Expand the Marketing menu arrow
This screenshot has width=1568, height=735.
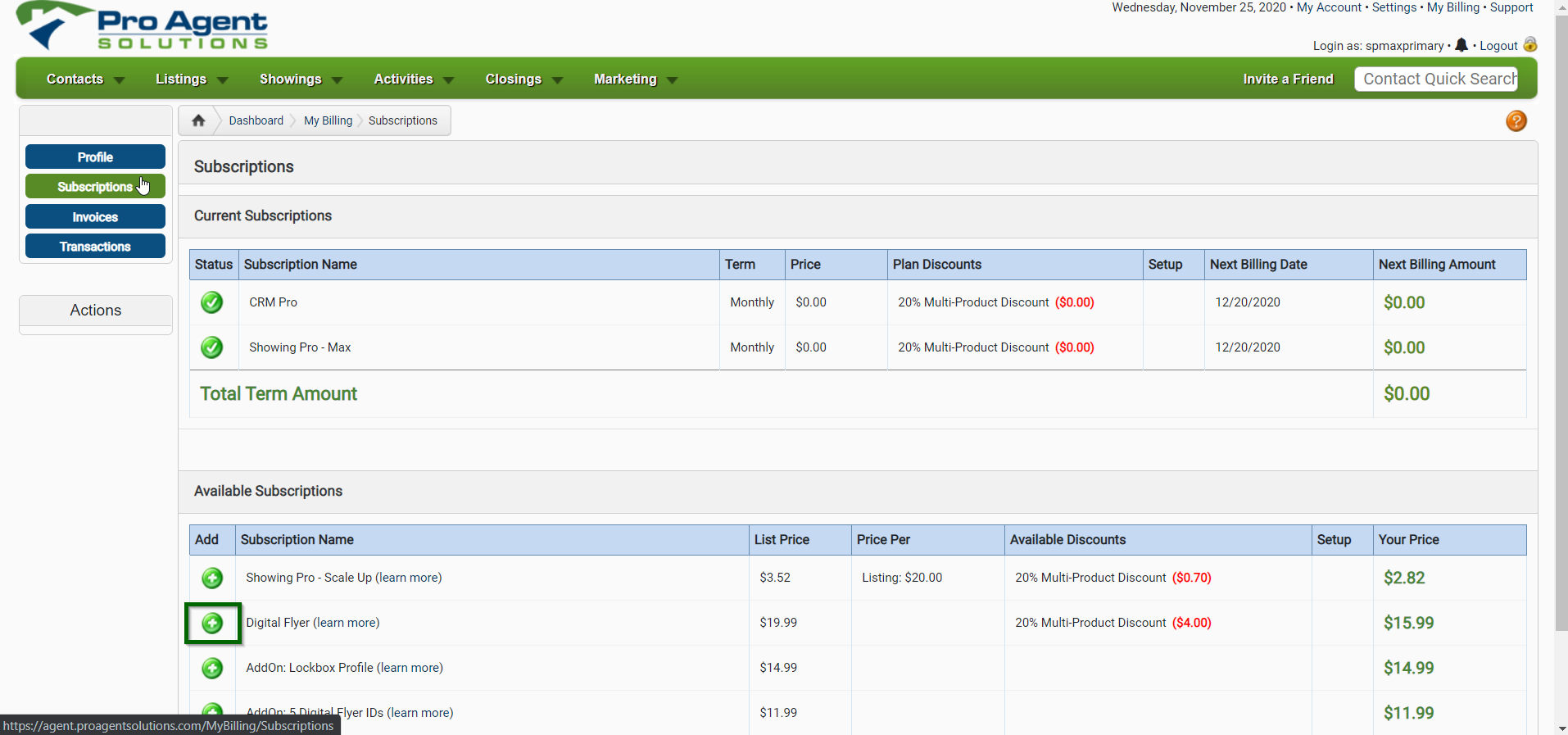pos(673,80)
